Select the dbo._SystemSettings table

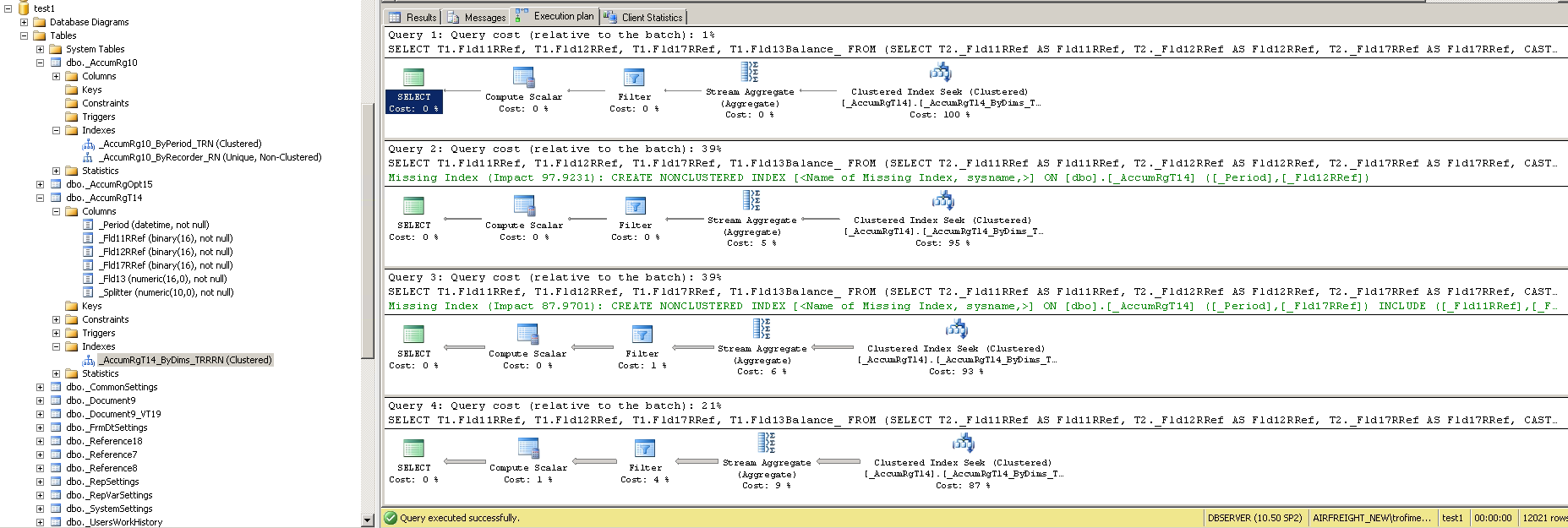pyautogui.click(x=109, y=509)
